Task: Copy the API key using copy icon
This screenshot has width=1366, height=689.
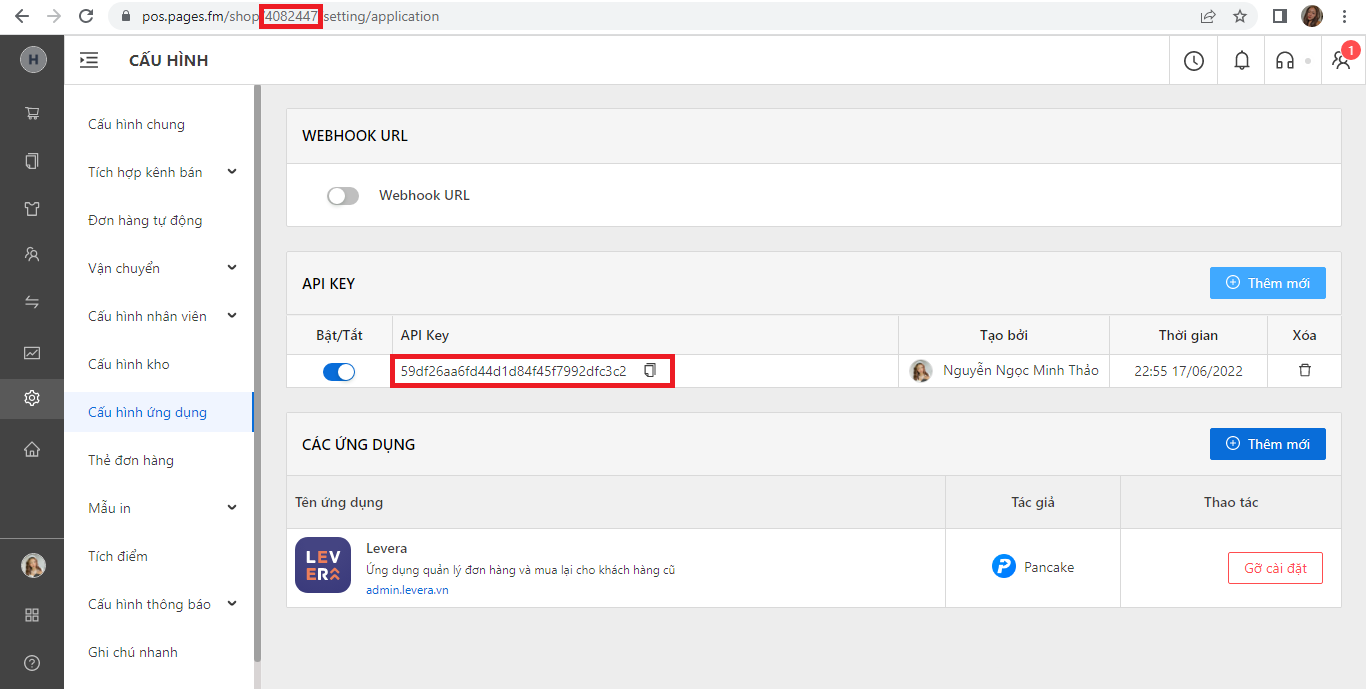Action: 650,370
